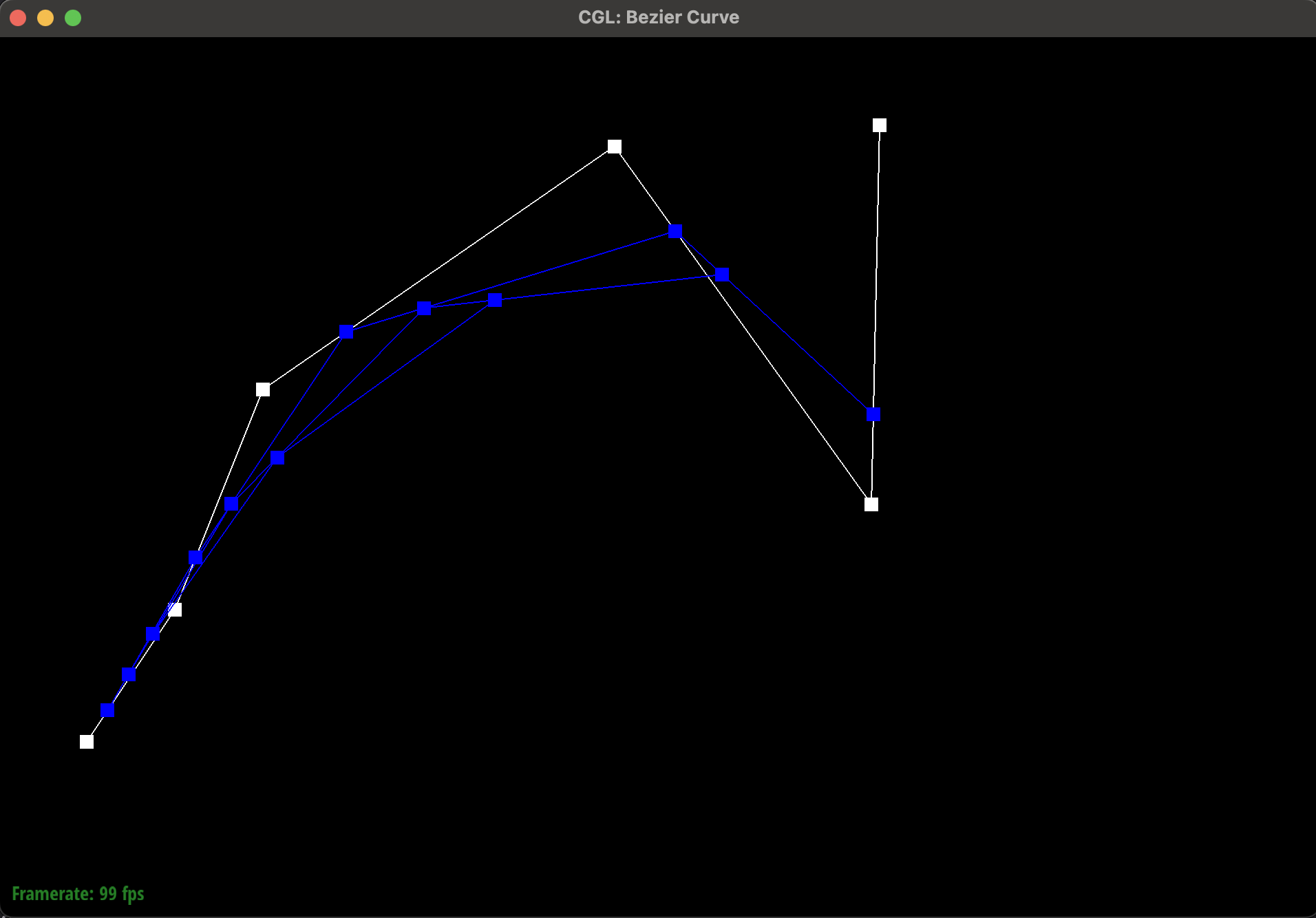
Task: Click blue point on white edge right of third control point
Action: (x=346, y=332)
